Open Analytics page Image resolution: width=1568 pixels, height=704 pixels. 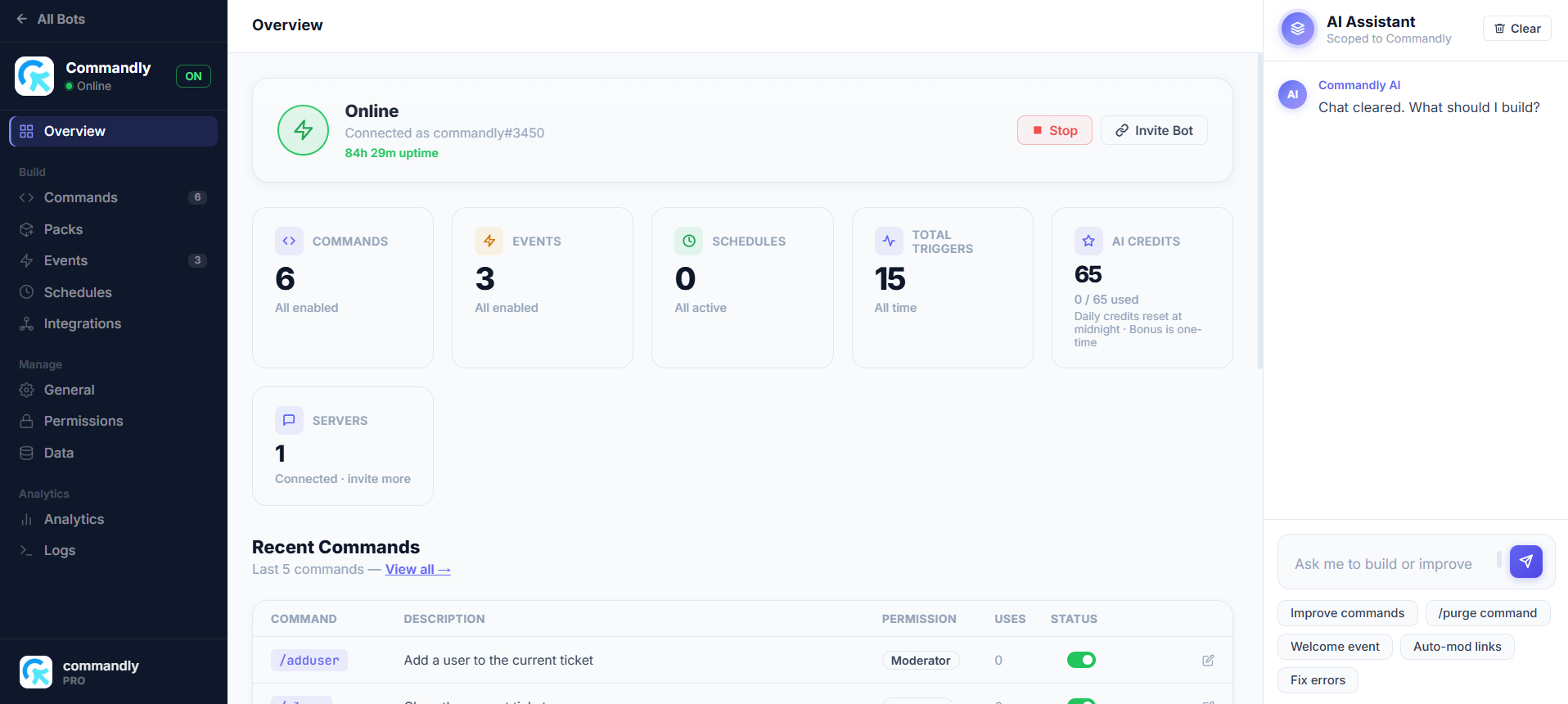coord(114,519)
